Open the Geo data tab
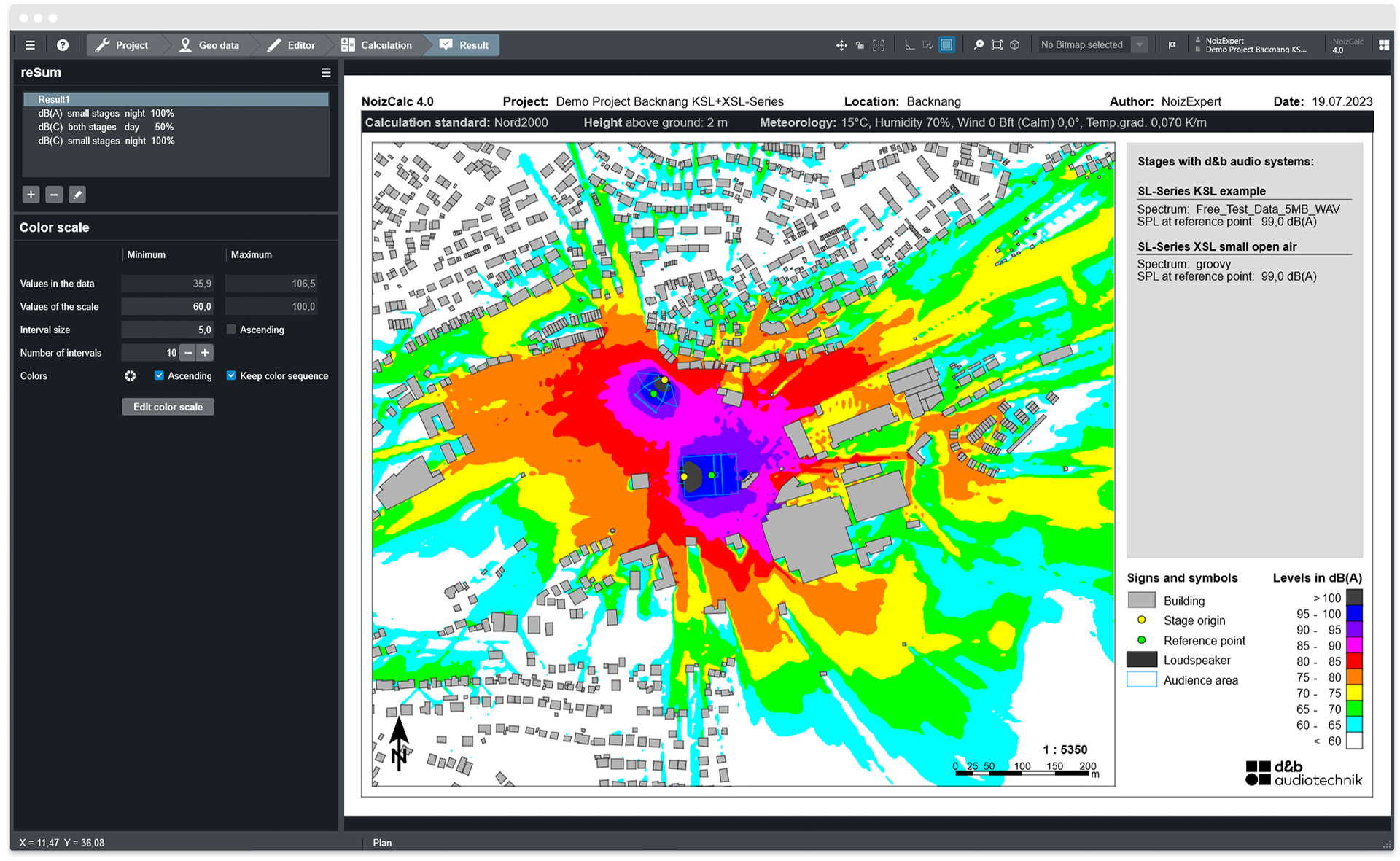The height and width of the screenshot is (861, 1400). pos(209,45)
